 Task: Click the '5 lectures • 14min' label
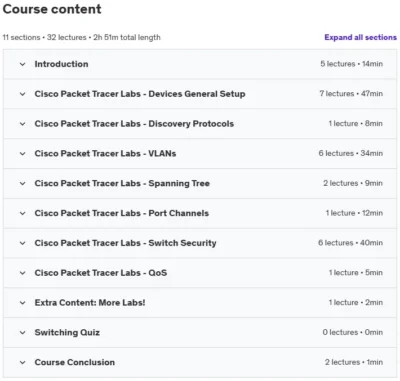351,64
